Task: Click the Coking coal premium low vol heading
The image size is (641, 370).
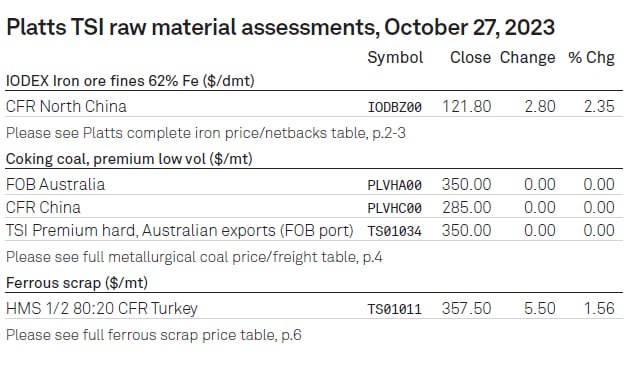Action: point(129,159)
